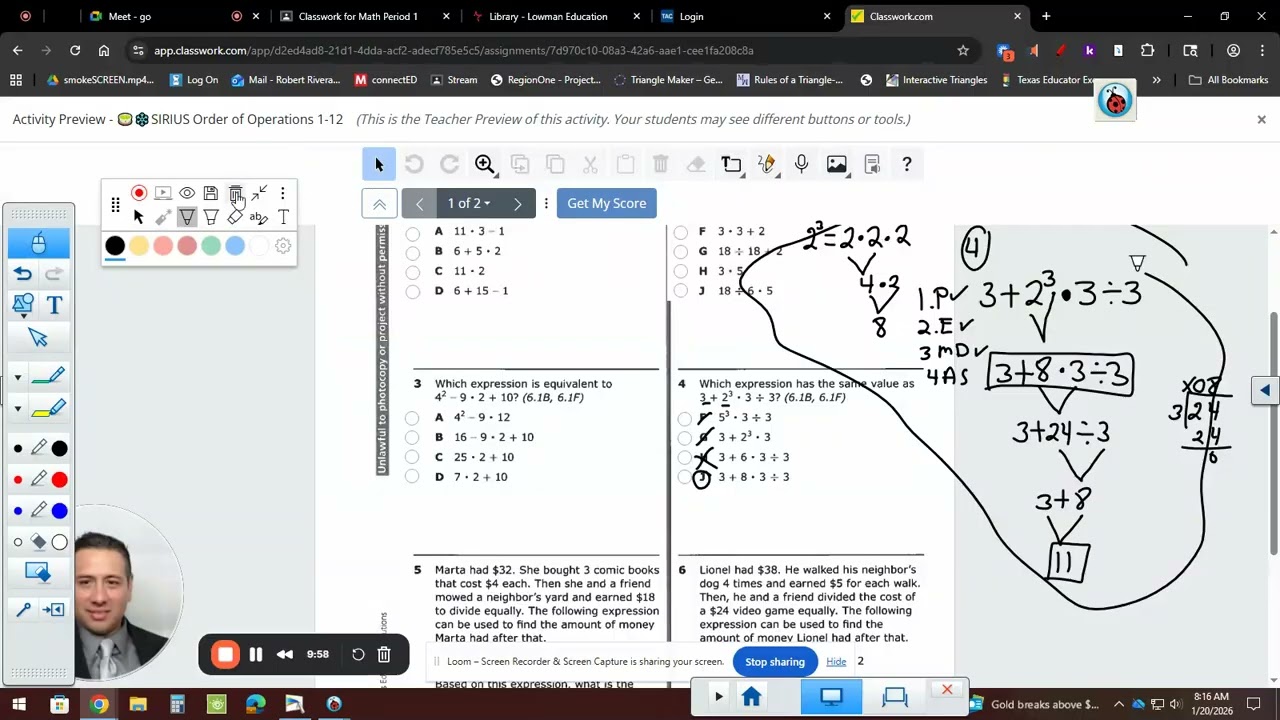
Task: Select answer A 11 · 3 − 1
Action: 413,233
